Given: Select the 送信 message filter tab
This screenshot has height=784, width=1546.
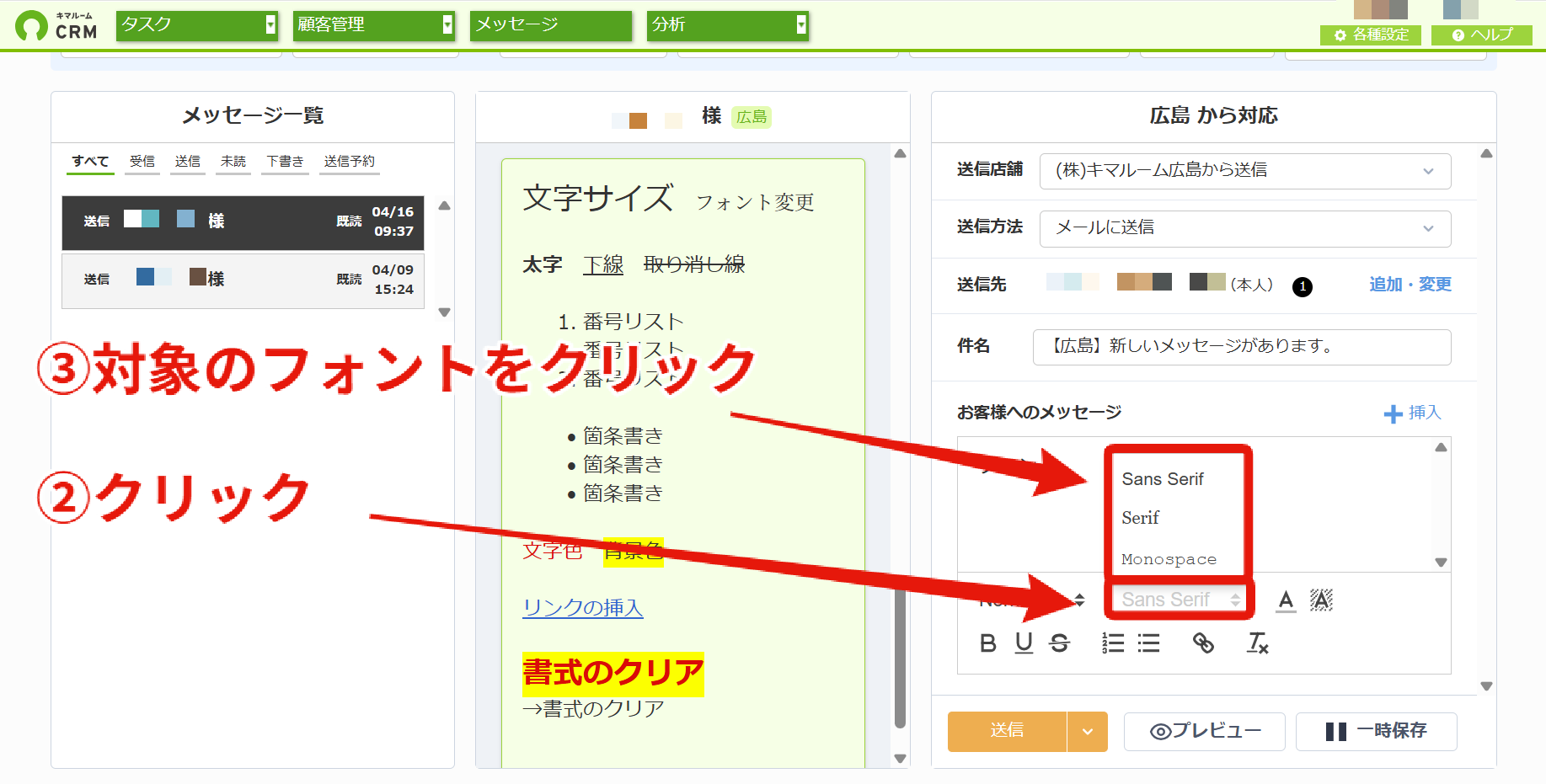Looking at the screenshot, I should click(188, 162).
